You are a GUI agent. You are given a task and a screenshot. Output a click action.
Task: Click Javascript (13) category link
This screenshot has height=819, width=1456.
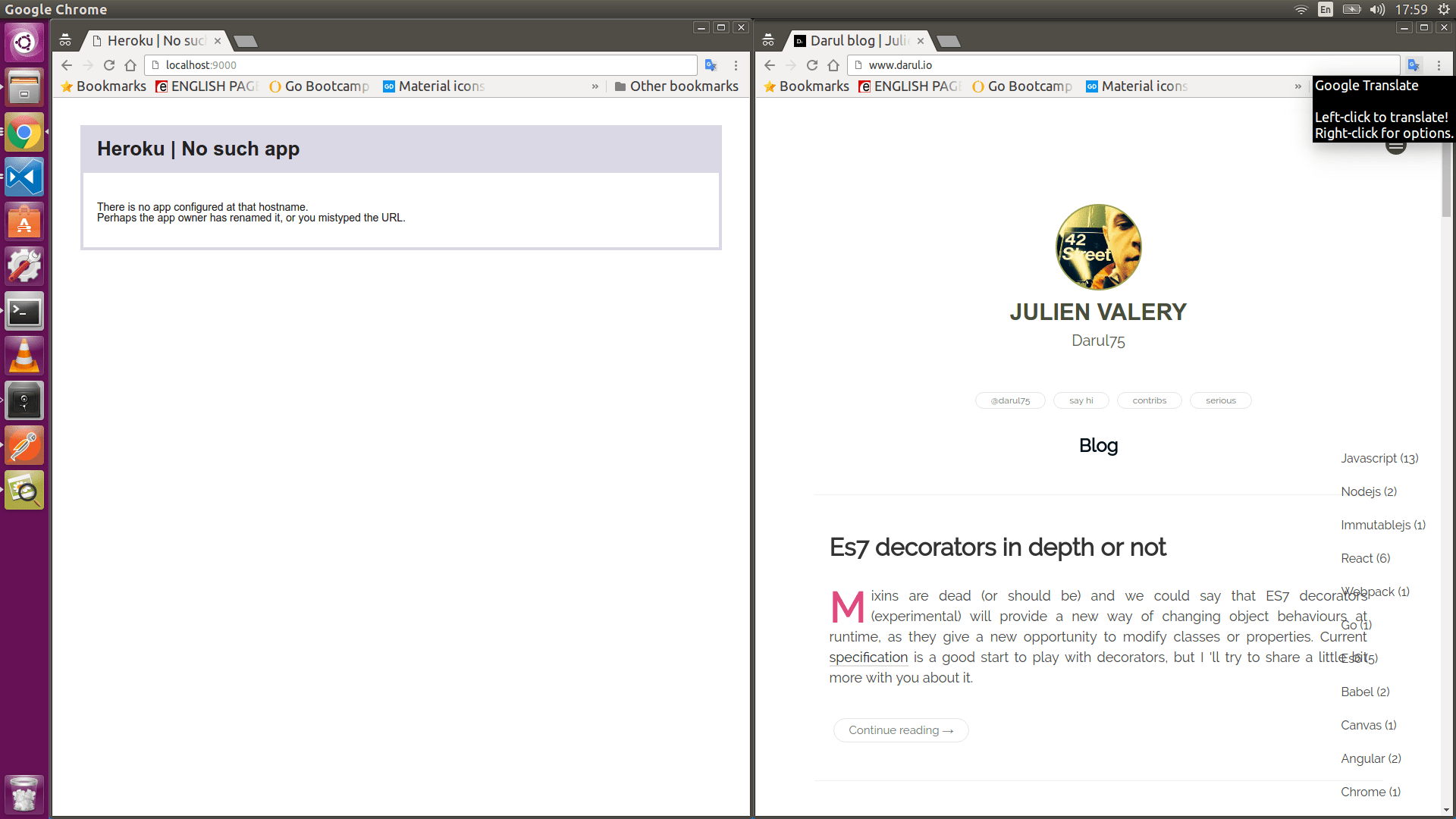point(1379,458)
